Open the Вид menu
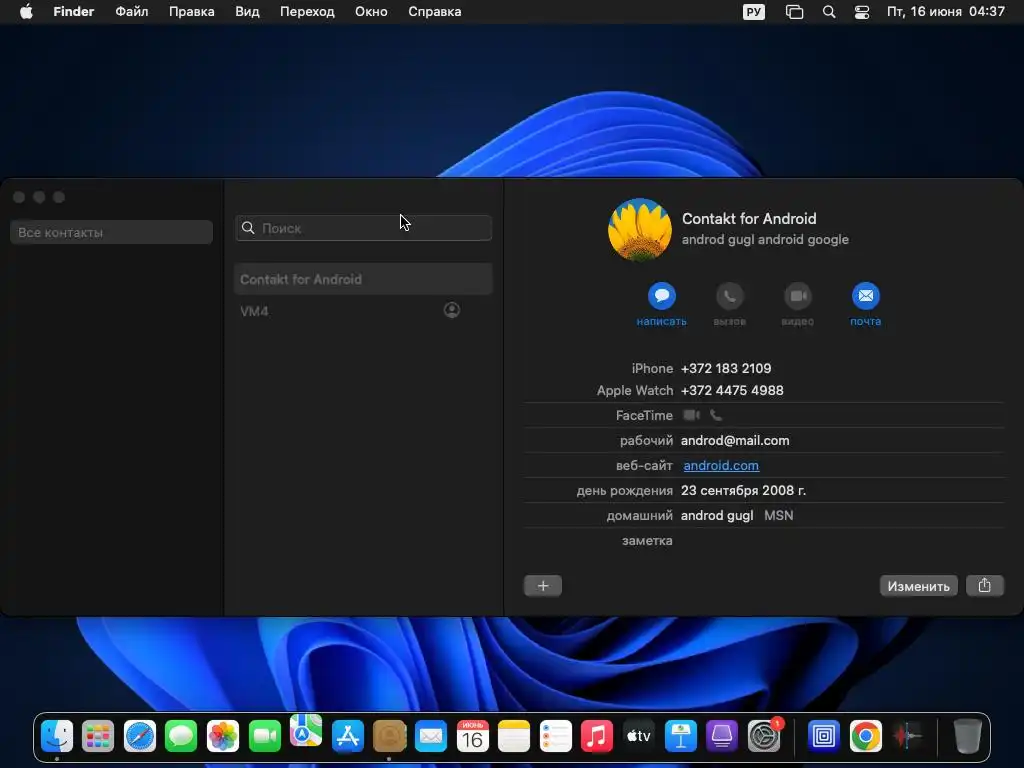Image resolution: width=1024 pixels, height=768 pixels. [x=247, y=12]
